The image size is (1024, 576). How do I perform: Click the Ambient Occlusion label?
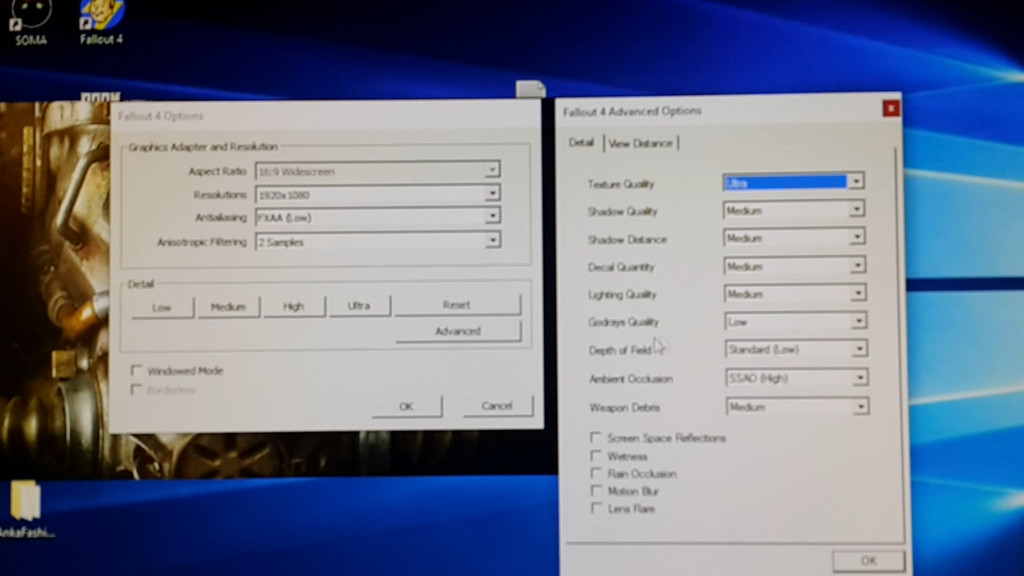pos(631,379)
